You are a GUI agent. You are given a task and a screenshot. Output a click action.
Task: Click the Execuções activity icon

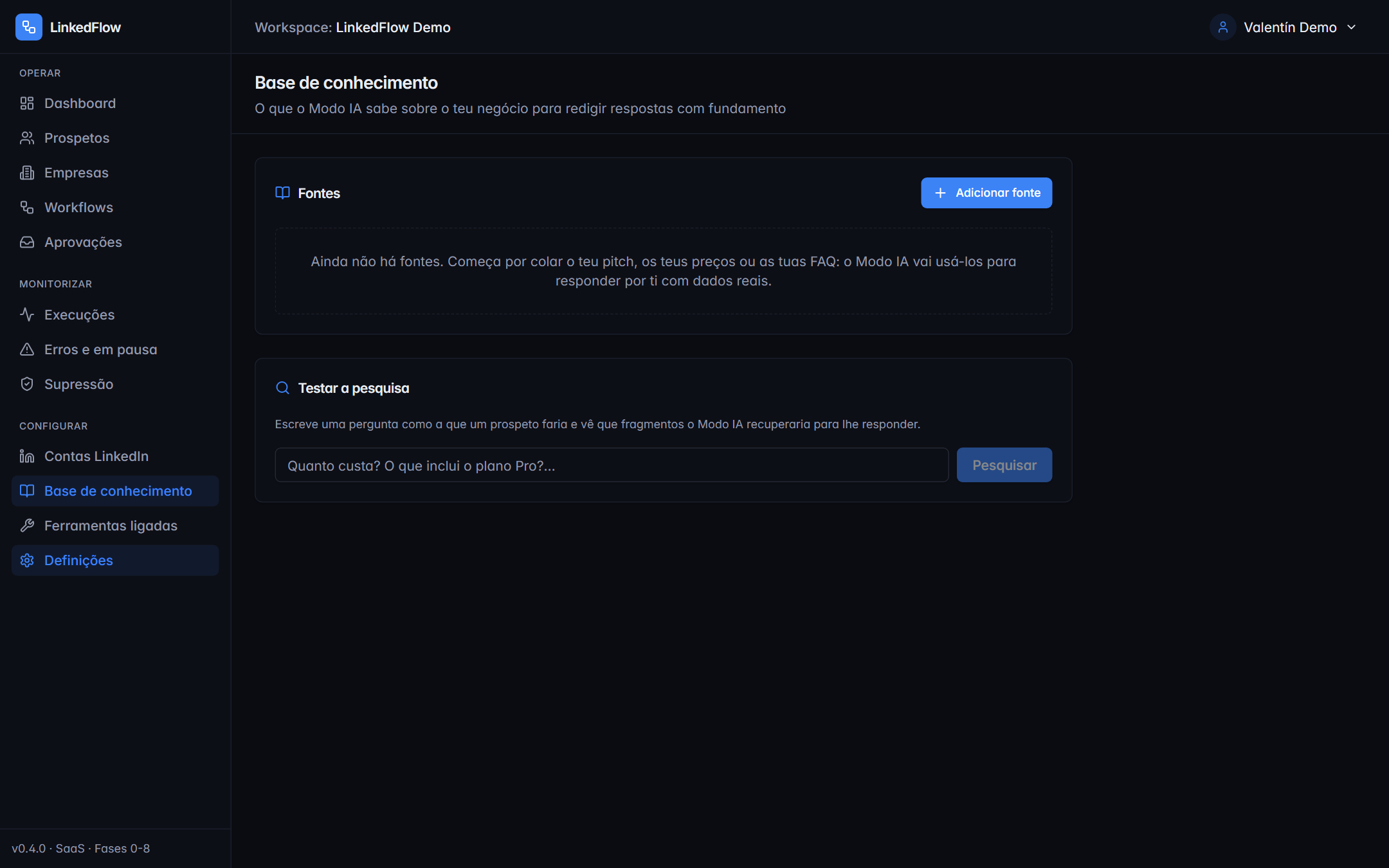point(27,314)
